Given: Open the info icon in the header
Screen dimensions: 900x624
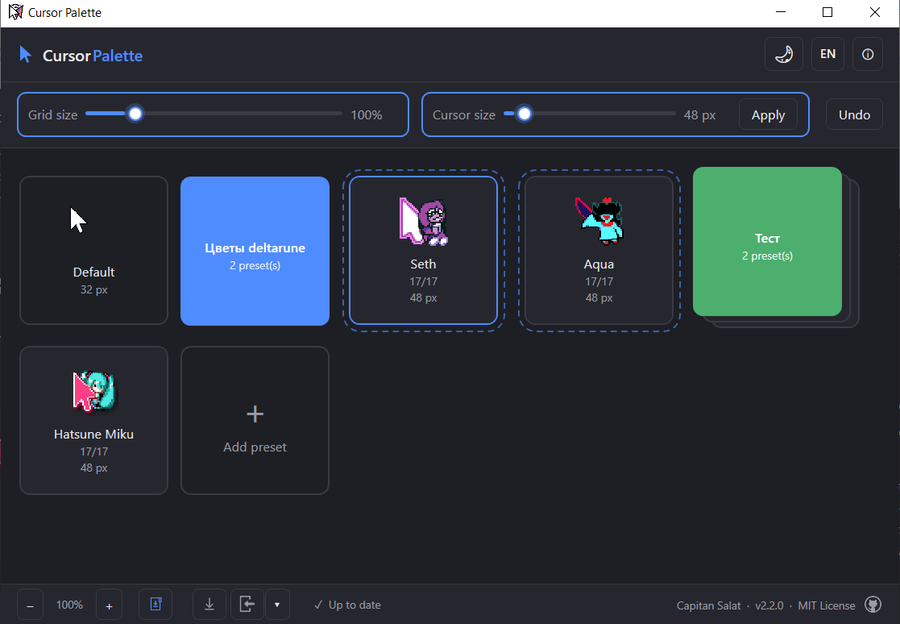Looking at the screenshot, I should point(867,54).
